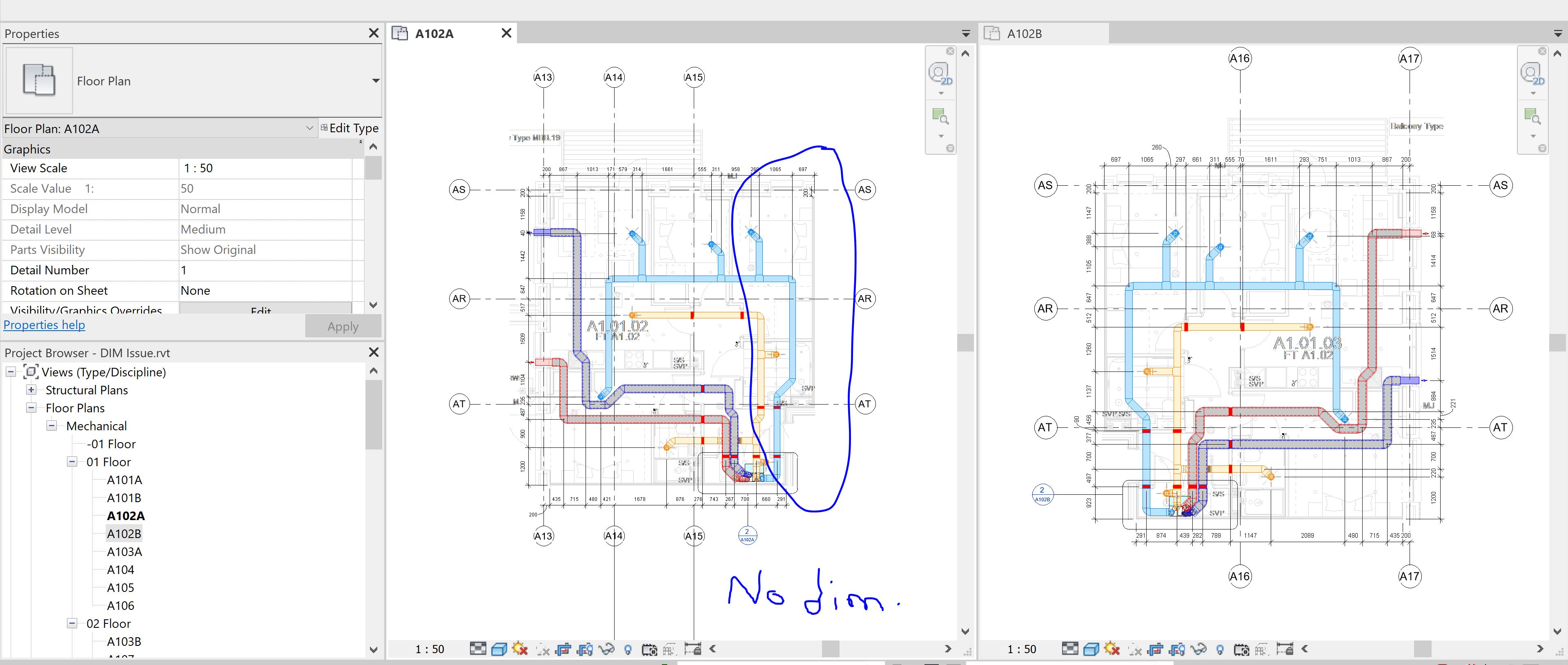The image size is (1568, 665).
Task: Toggle the Detail Level icon on A102B view bar
Action: pos(1070,649)
